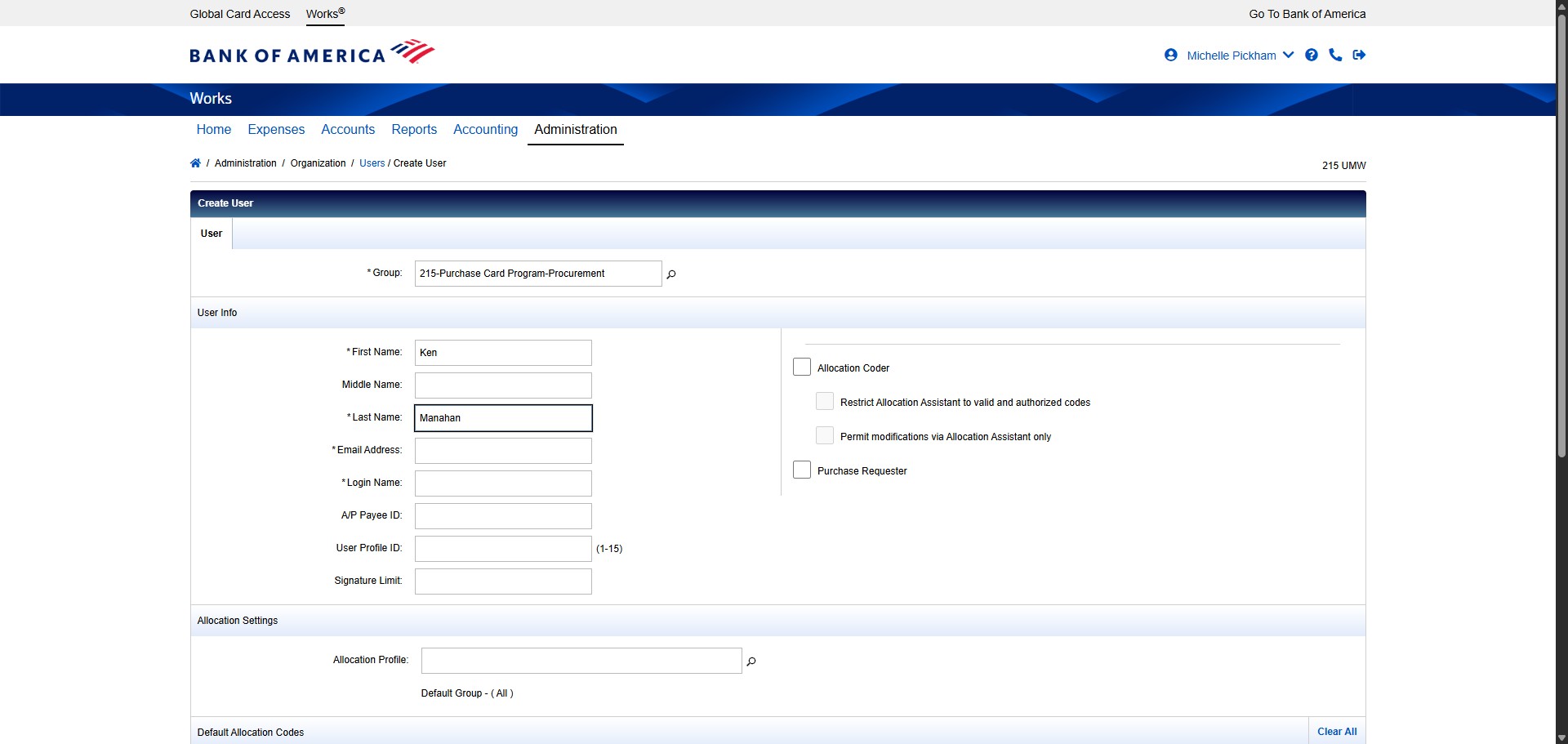Check Restrict Allocation Assistant to authorized codes
Image resolution: width=1568 pixels, height=744 pixels.
pos(825,401)
